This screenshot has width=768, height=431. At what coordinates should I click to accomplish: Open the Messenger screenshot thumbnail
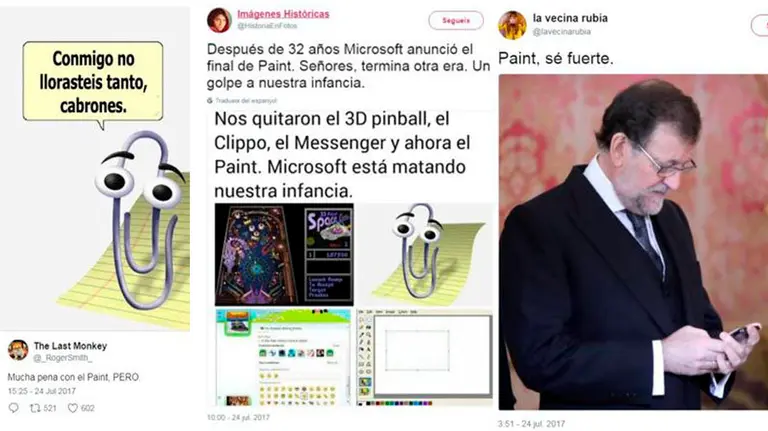tap(284, 358)
